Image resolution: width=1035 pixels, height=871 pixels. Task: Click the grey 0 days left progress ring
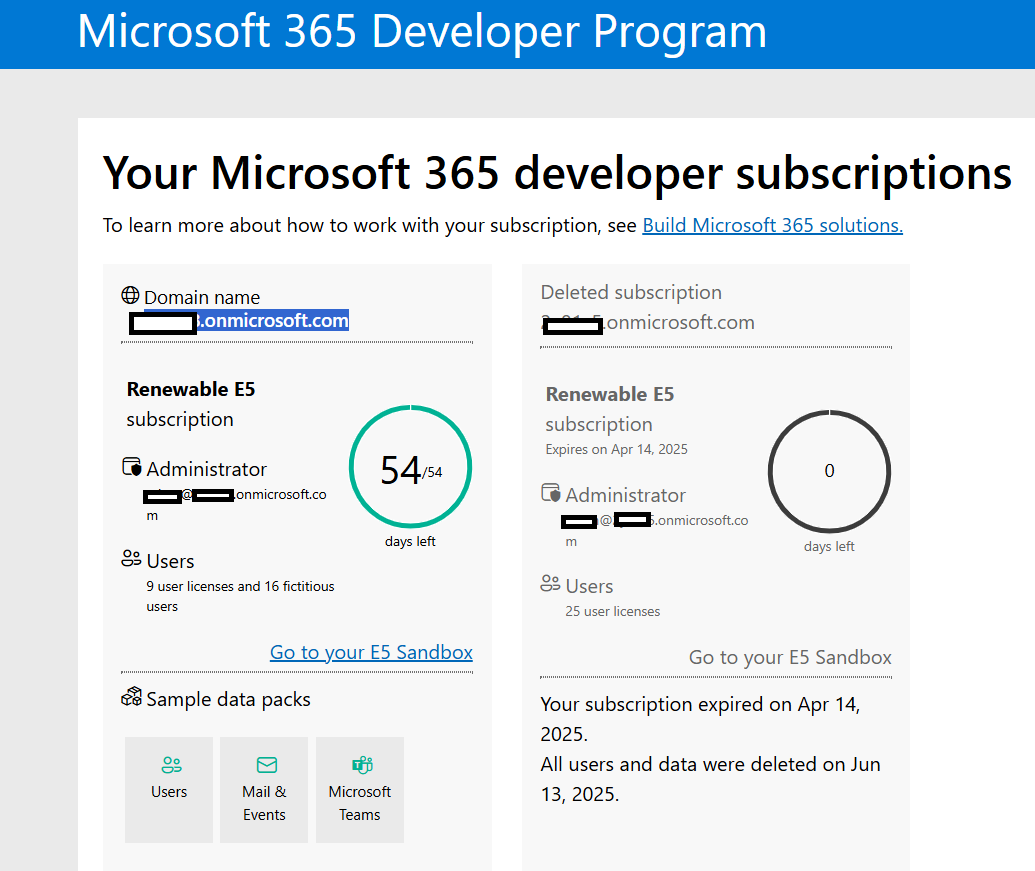coord(829,471)
